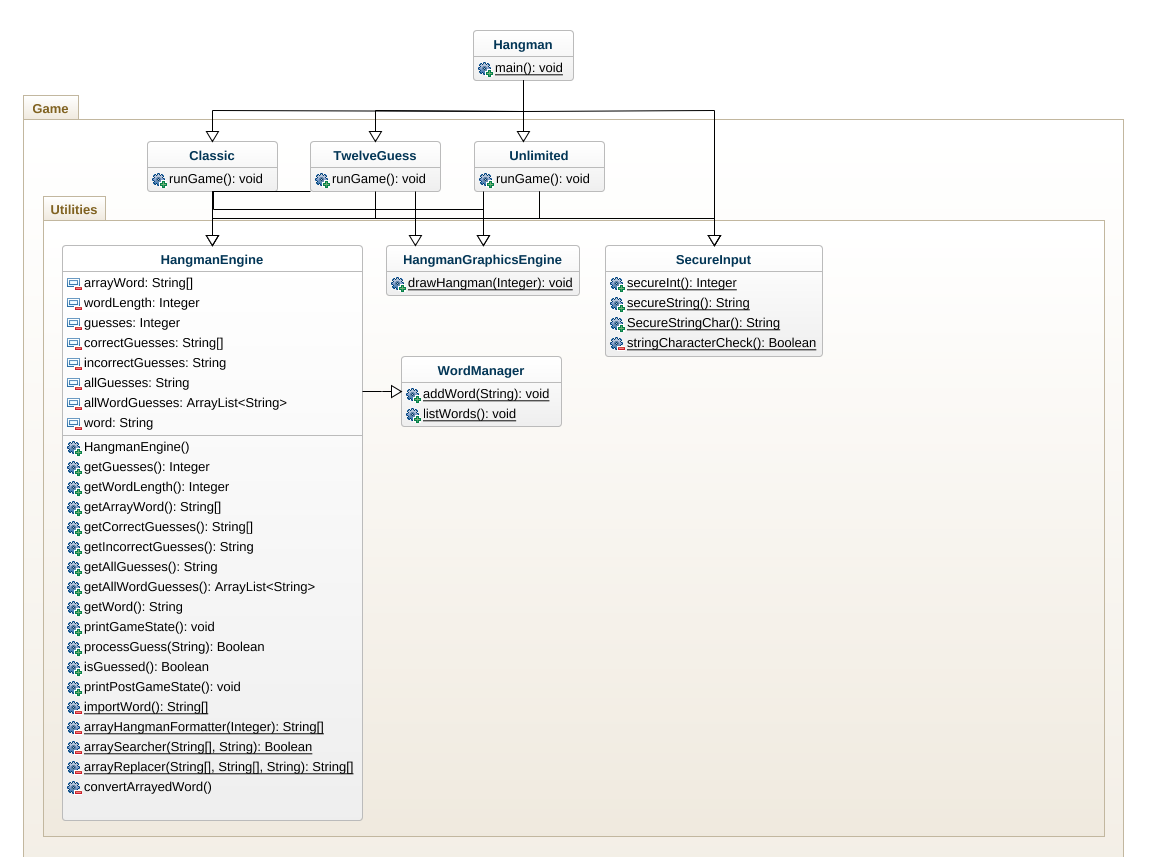Click the arrayReplacer method entry
The image size is (1150, 857).
pos(219,767)
